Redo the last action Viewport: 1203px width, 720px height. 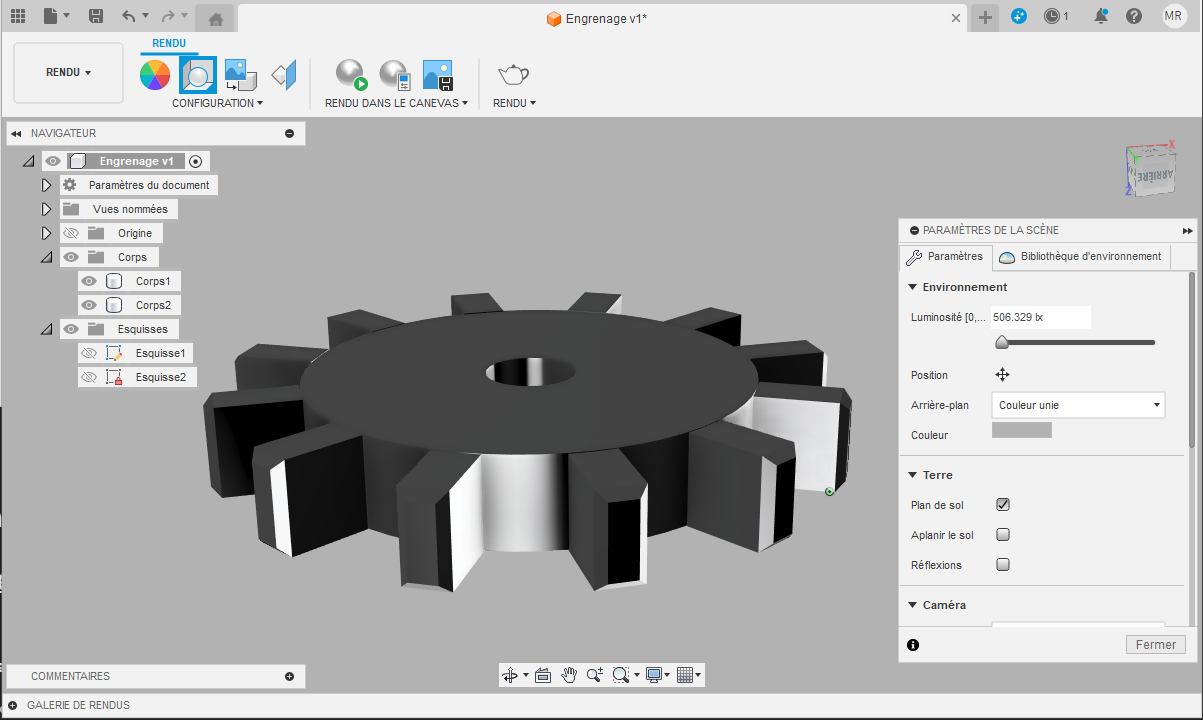tap(168, 16)
